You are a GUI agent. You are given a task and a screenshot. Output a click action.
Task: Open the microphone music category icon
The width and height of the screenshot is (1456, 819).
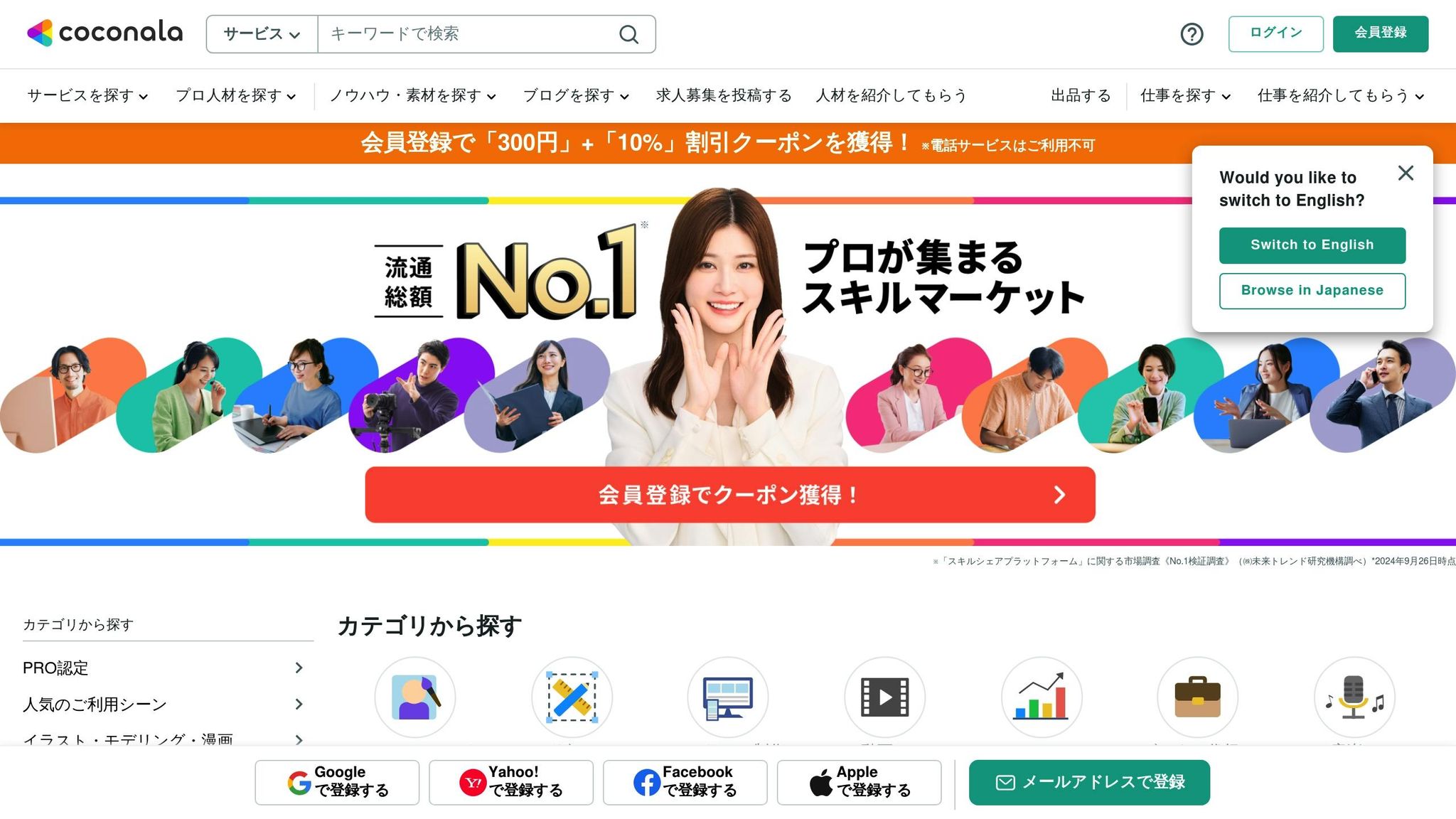pyautogui.click(x=1354, y=697)
